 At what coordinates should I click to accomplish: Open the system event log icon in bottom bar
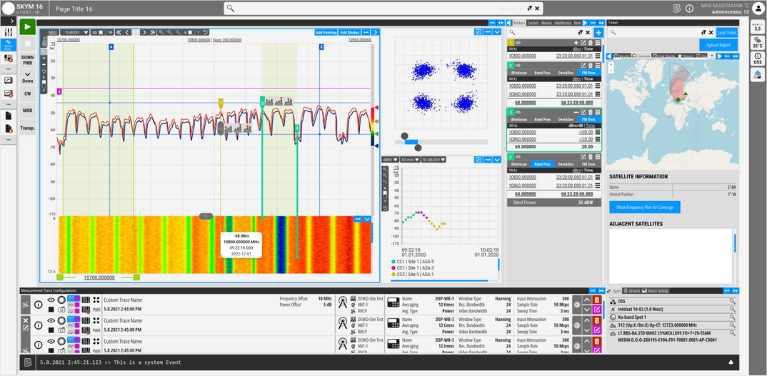(28, 362)
